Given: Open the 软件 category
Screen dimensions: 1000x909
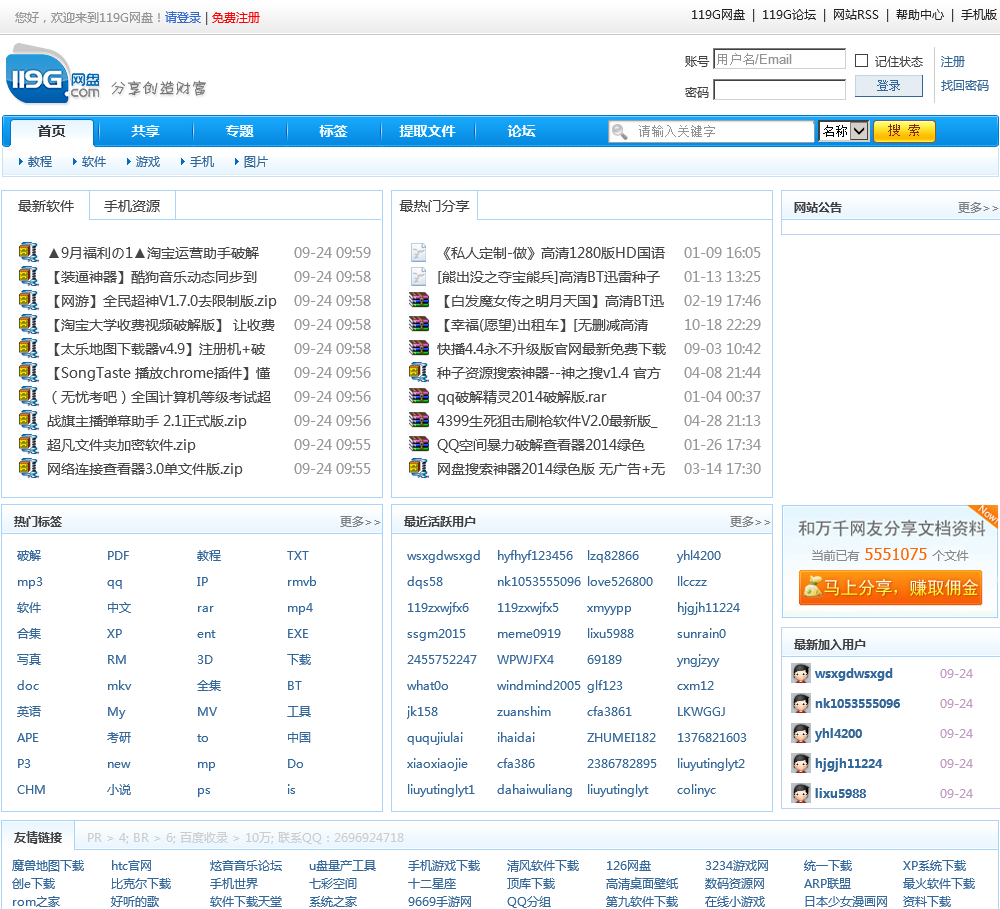Looking at the screenshot, I should (94, 162).
